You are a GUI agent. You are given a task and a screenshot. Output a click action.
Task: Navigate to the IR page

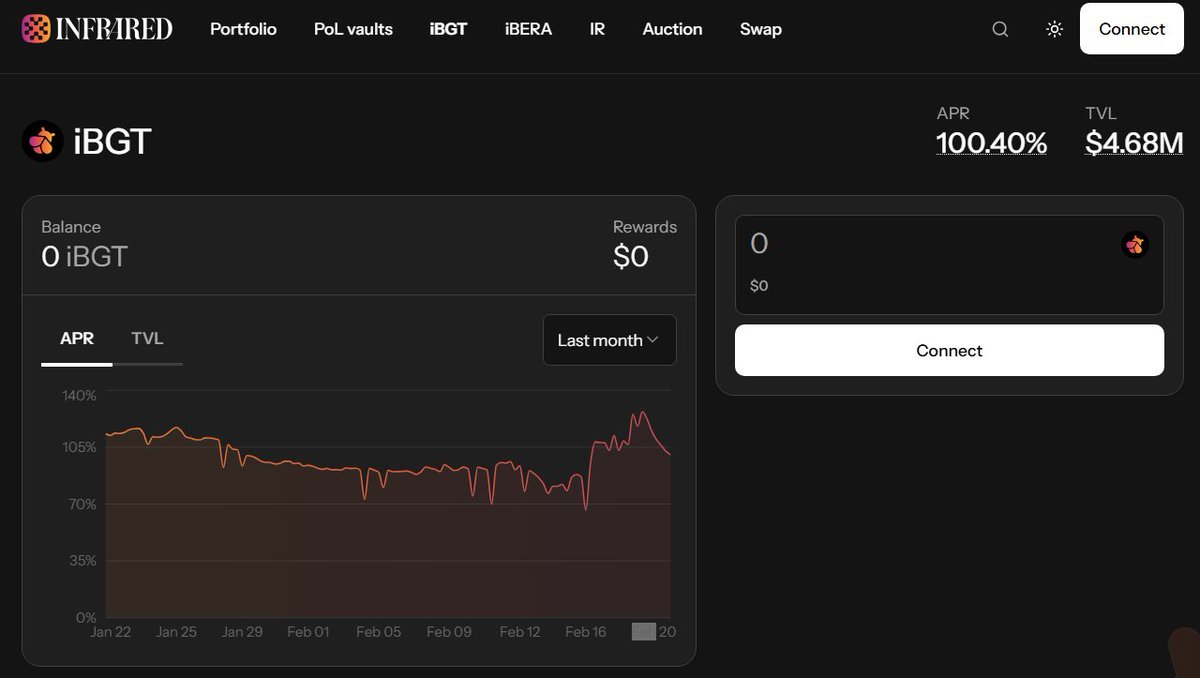pyautogui.click(x=597, y=29)
